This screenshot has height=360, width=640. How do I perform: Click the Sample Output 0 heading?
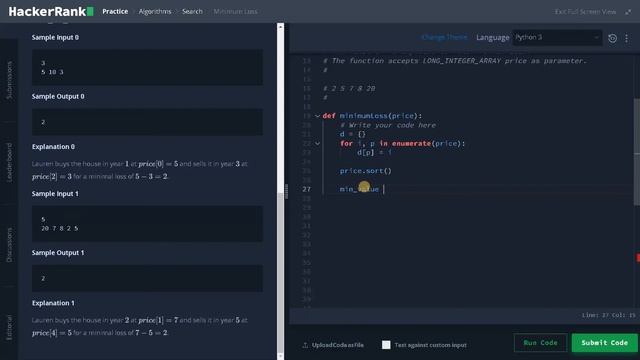click(58, 97)
